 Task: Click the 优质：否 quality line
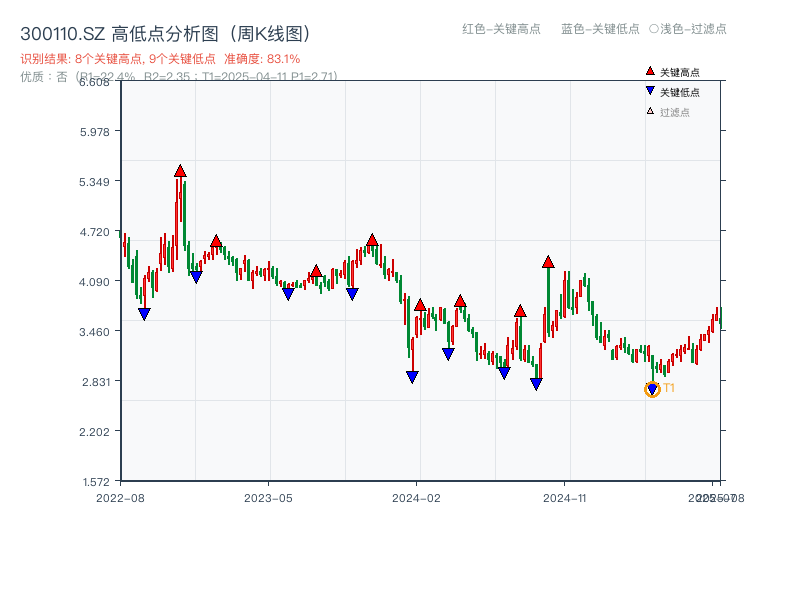[179, 77]
